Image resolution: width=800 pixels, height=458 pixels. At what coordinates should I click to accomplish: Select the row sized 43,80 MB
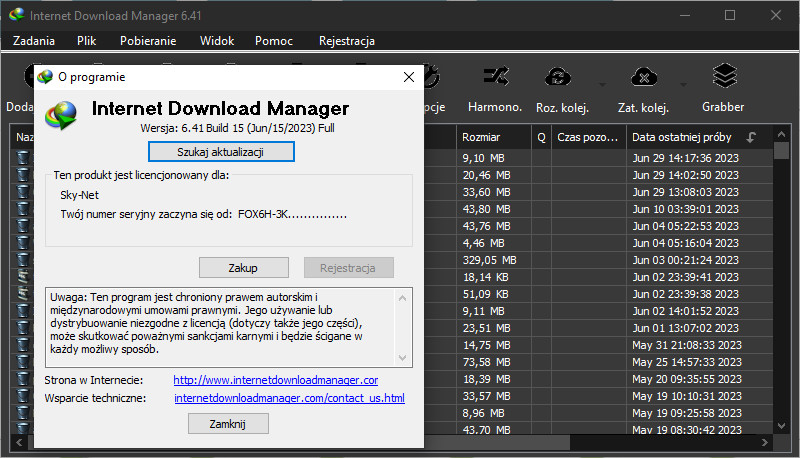coord(392,209)
